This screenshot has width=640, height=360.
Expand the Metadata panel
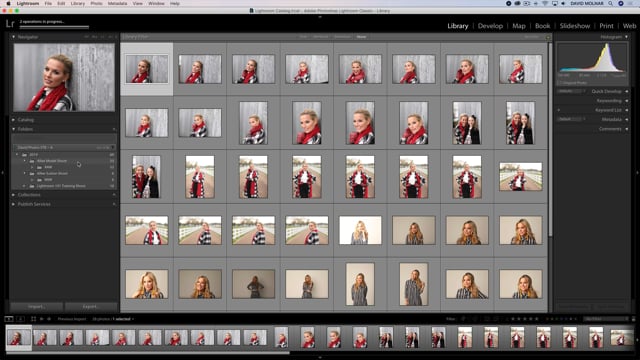[627, 119]
